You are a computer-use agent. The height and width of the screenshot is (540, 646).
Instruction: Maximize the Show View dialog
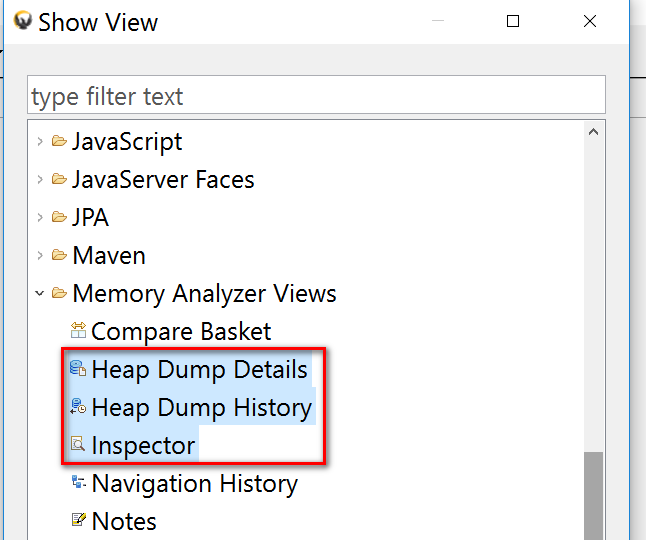513,21
